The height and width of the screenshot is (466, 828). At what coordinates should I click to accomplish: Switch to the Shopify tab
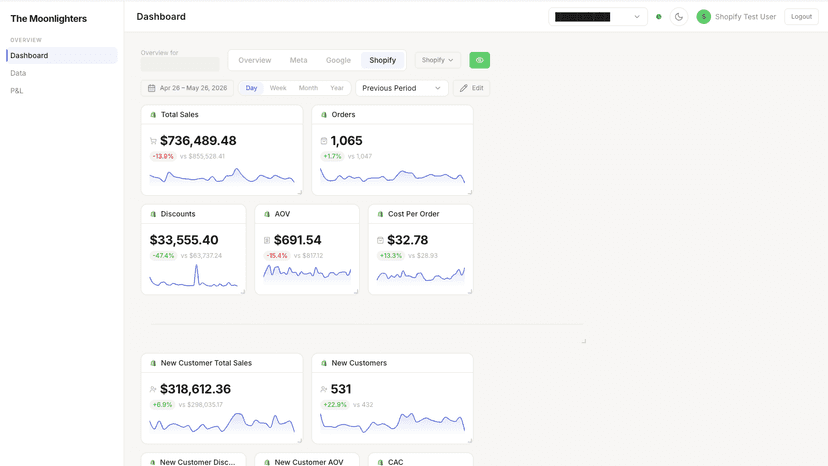click(383, 60)
